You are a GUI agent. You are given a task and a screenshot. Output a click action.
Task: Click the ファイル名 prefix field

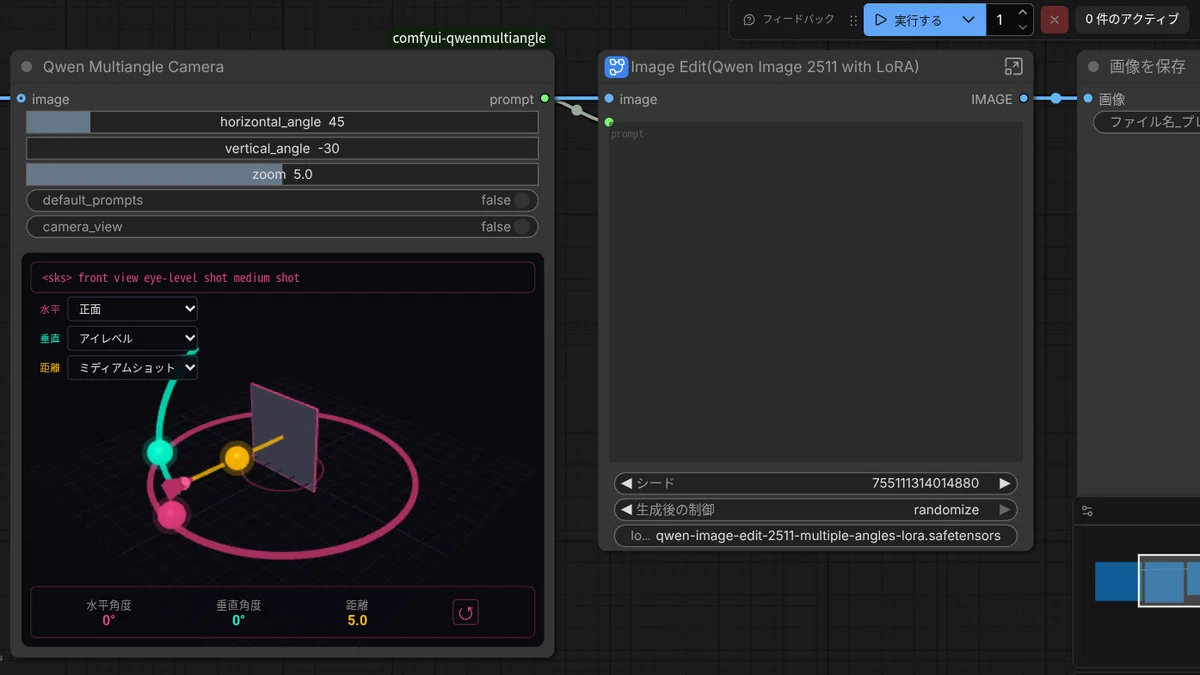click(x=1147, y=122)
